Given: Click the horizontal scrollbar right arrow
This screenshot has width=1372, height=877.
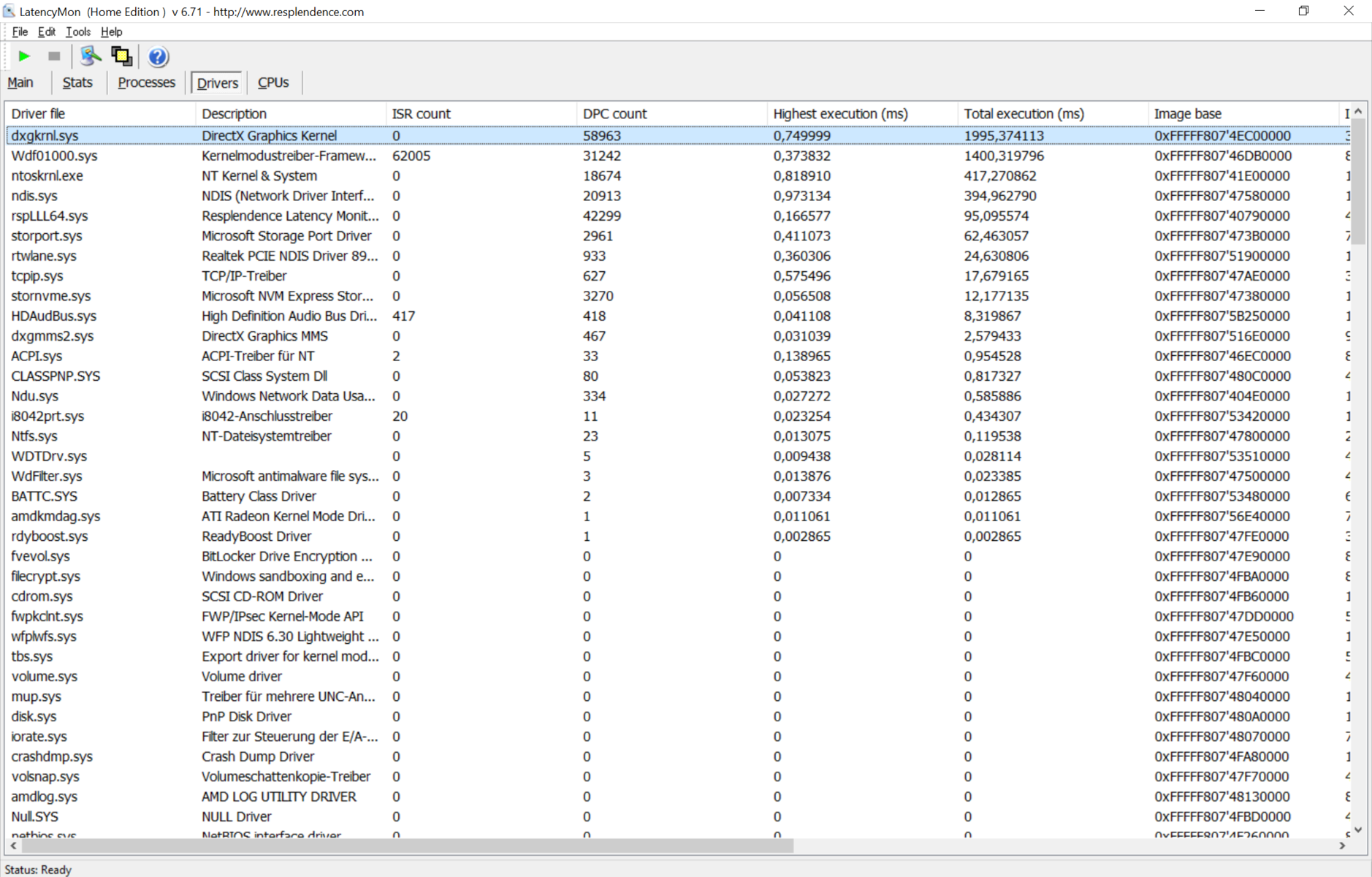Looking at the screenshot, I should tap(1343, 846).
